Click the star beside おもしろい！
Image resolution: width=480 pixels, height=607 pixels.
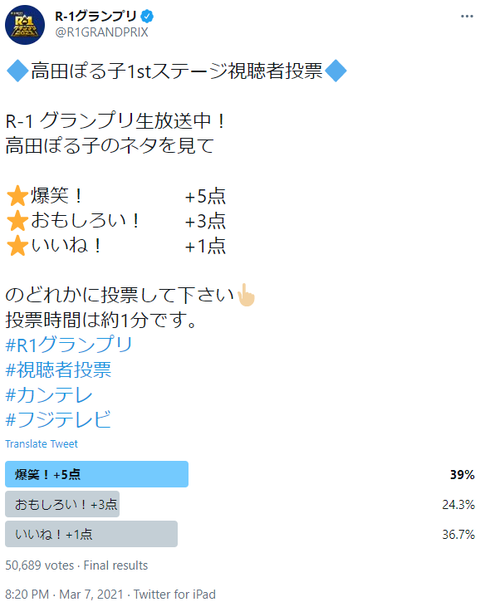tap(17, 221)
